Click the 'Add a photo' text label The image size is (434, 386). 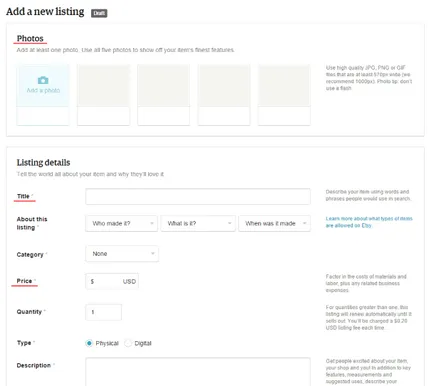coord(43,90)
